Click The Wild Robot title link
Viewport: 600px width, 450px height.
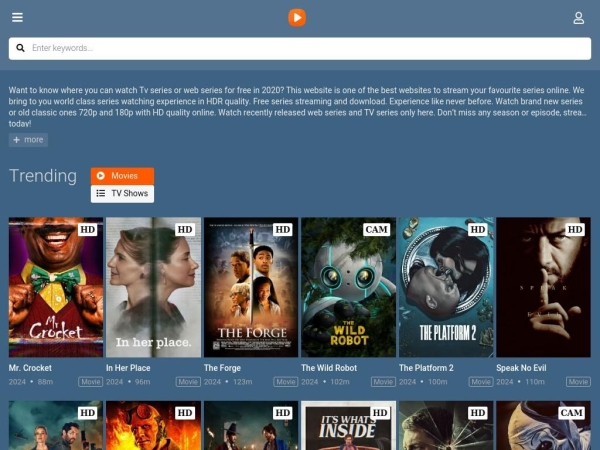coord(329,368)
